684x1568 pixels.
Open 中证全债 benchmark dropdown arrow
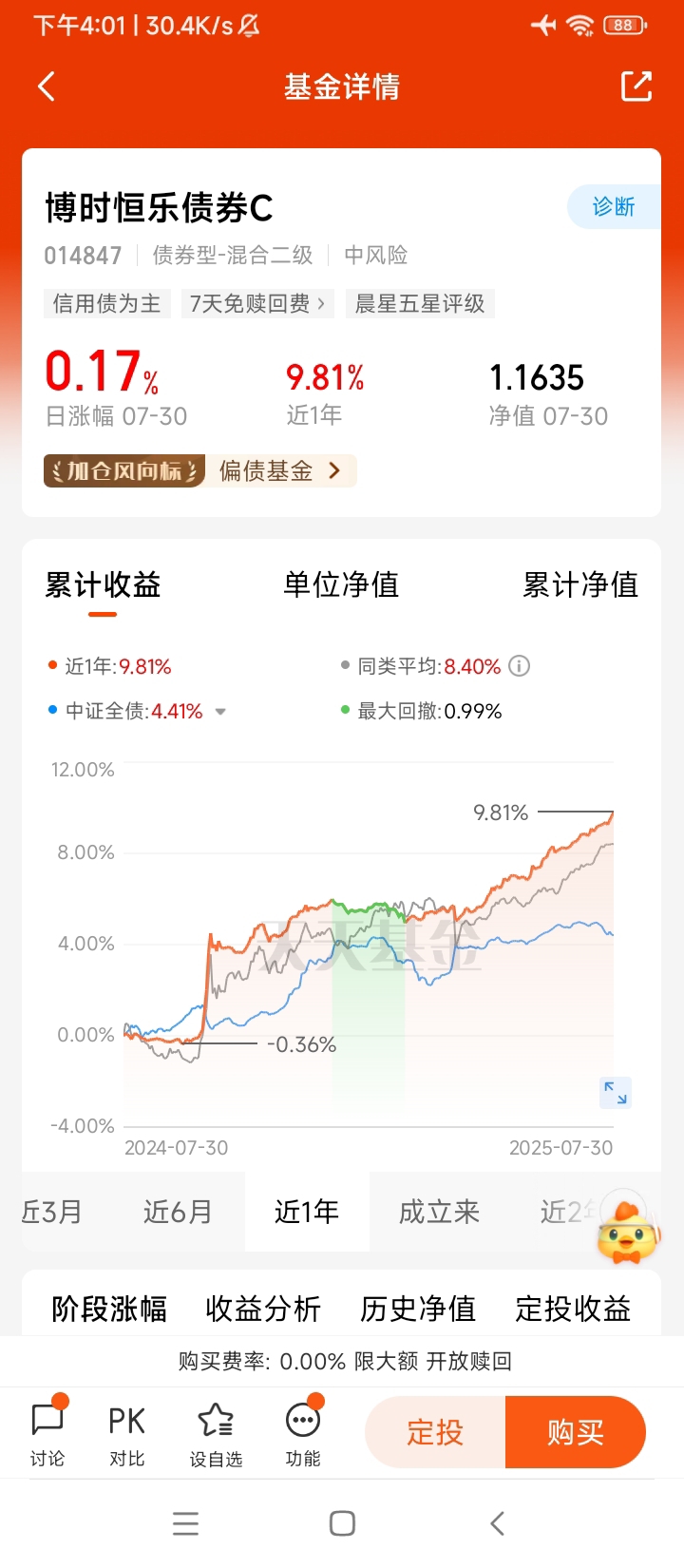tap(220, 712)
